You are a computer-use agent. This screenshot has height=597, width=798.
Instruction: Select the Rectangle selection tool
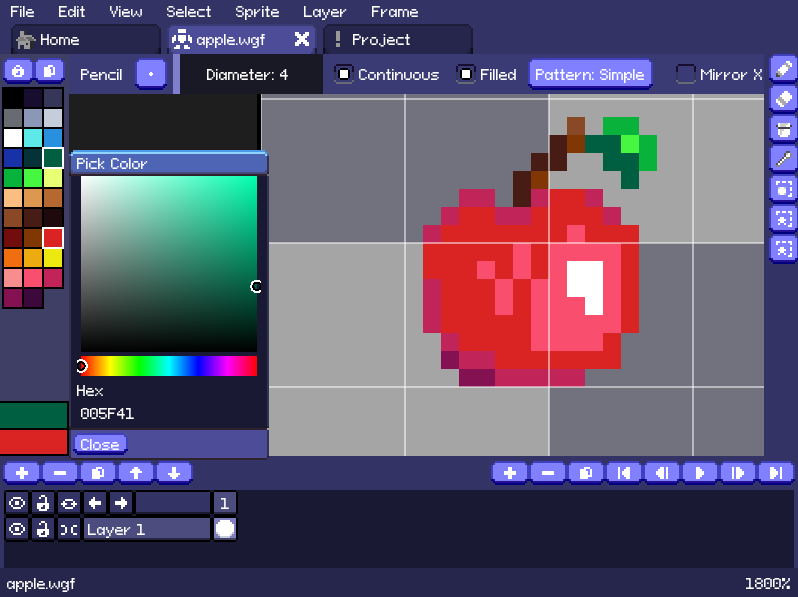point(784,188)
